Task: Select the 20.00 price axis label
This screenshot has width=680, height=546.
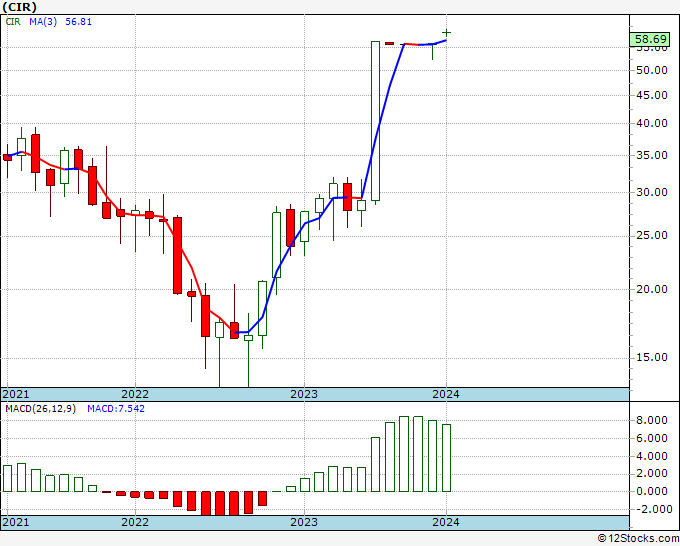Action: 651,289
